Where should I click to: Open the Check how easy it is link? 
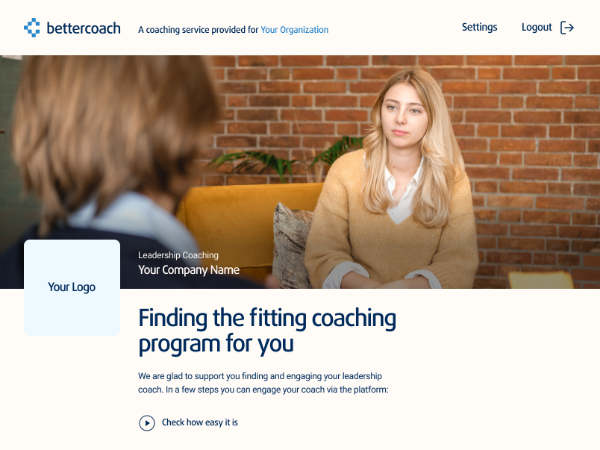[200, 422]
